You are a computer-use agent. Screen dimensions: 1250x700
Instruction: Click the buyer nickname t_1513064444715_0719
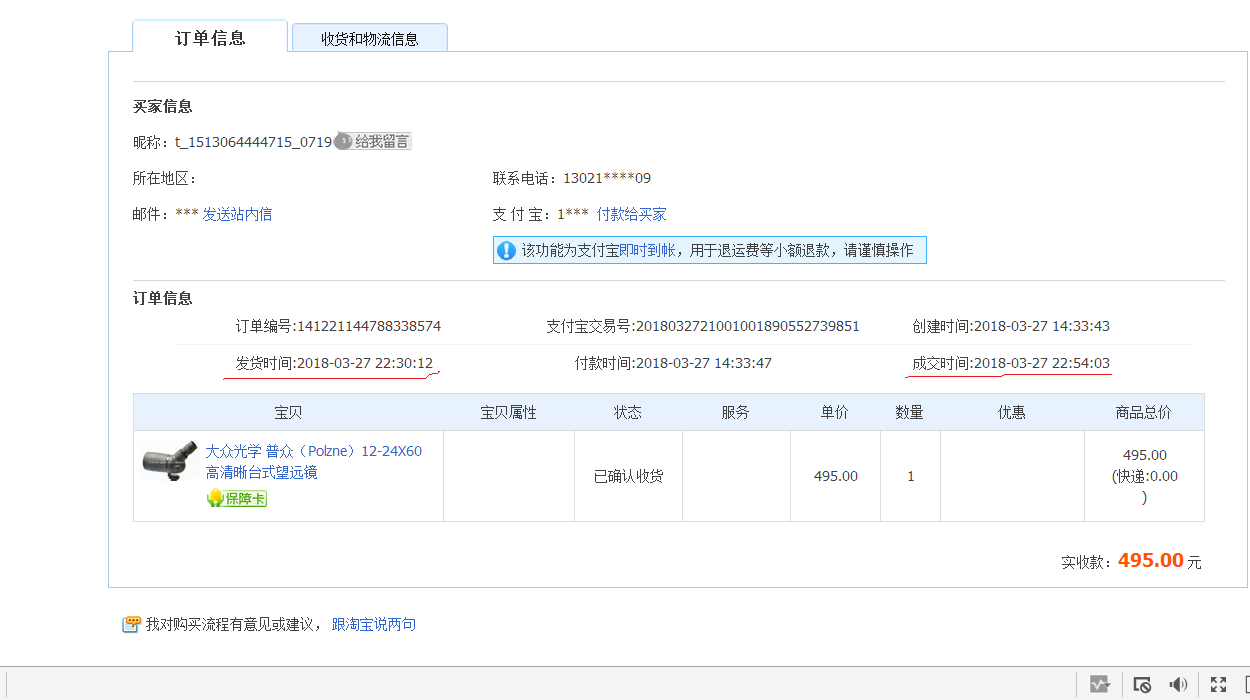253,142
